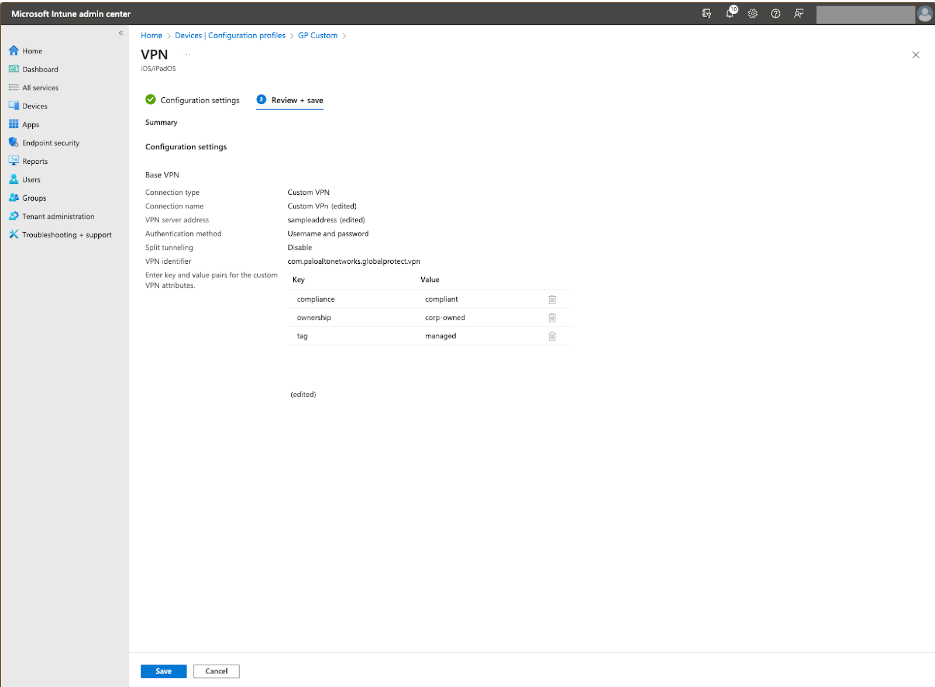Image resolution: width=935 pixels, height=687 pixels.
Task: Delete the compliance key-value row
Action: coord(551,299)
